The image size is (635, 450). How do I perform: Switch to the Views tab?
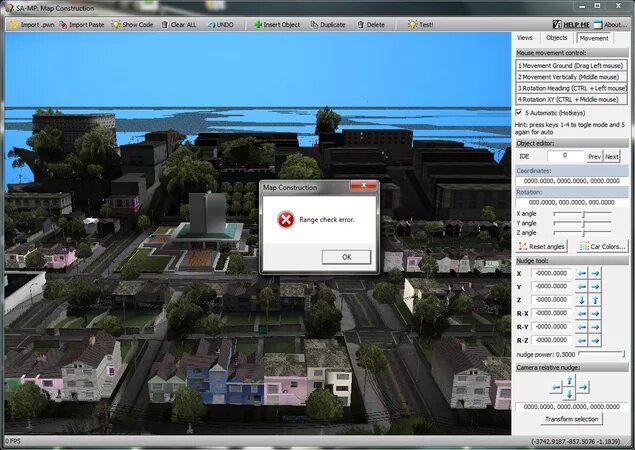(x=524, y=38)
